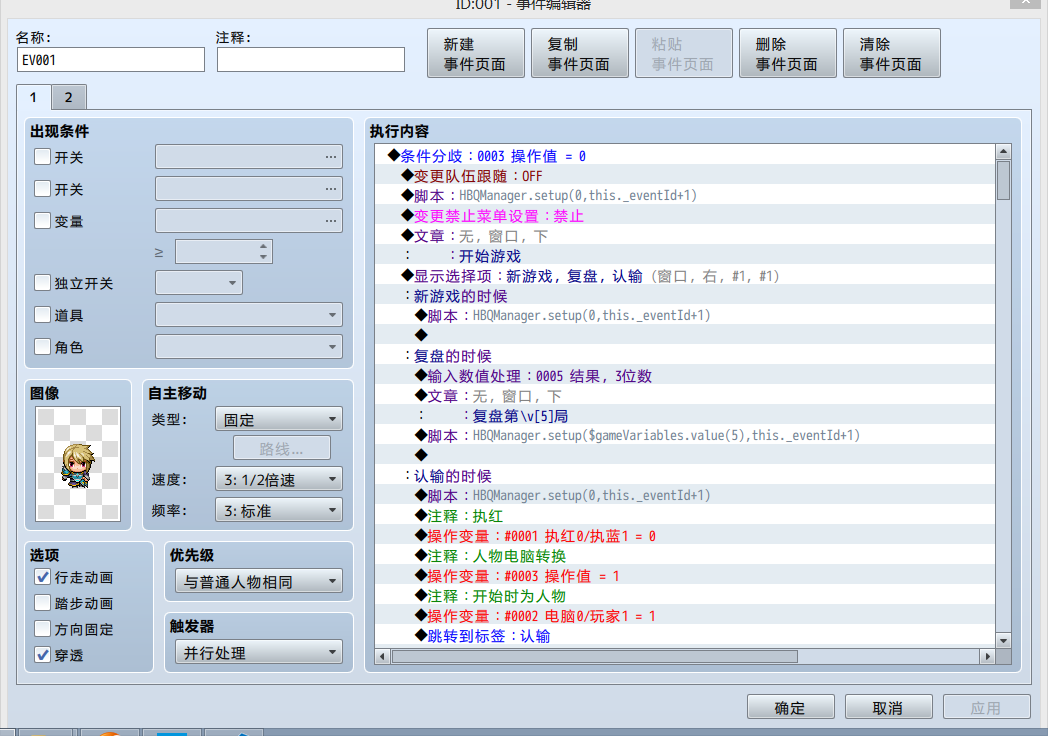
Task: Open the 优先级 dropdown 与普通人物相同
Action: 259,582
